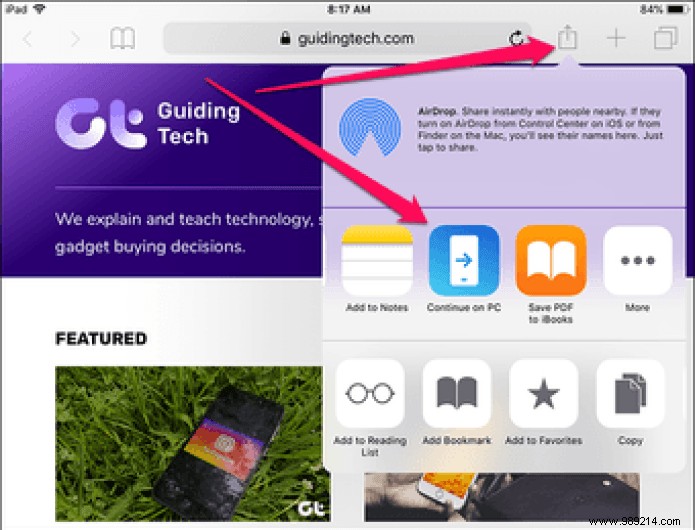Screen dimensions: 695x530
Task: Tap the AirDrop icon
Action: pos(370,128)
